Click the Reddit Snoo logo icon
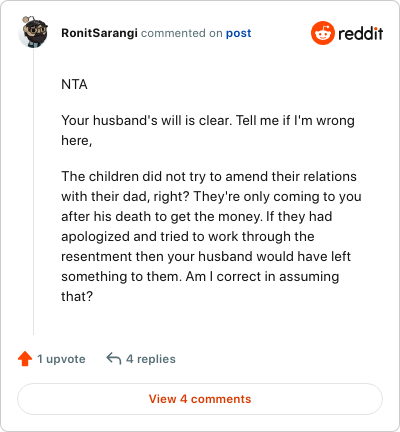 point(322,33)
